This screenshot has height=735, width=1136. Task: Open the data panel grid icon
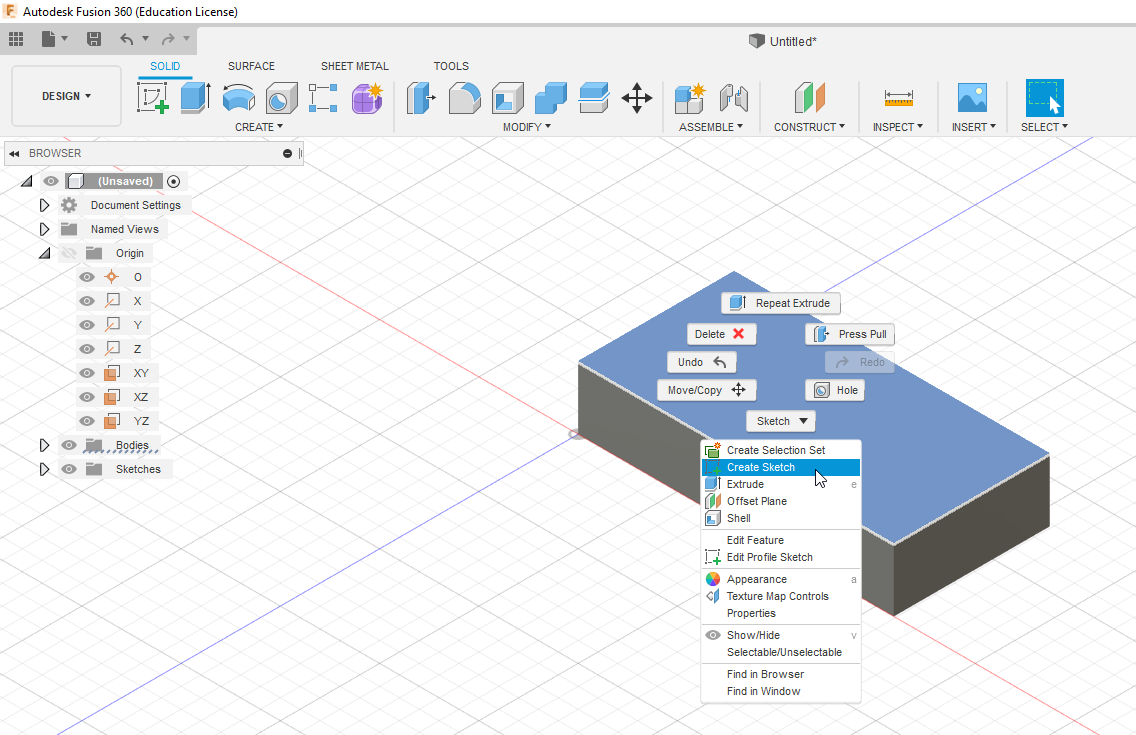point(16,39)
